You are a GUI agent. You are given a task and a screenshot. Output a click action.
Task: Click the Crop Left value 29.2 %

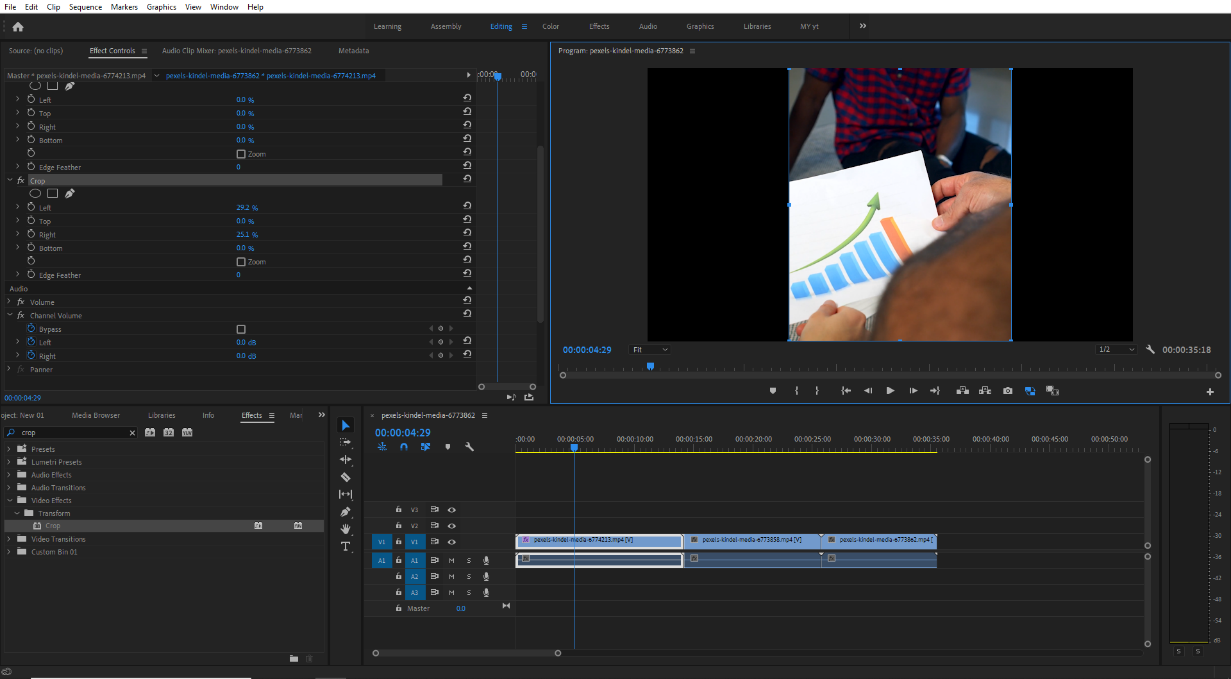click(247, 208)
